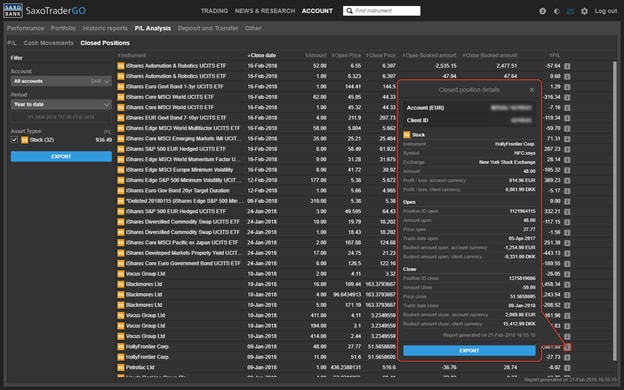Open details icon for HollyFrontier 48.00 row
624x390 pixels.
click(x=567, y=347)
